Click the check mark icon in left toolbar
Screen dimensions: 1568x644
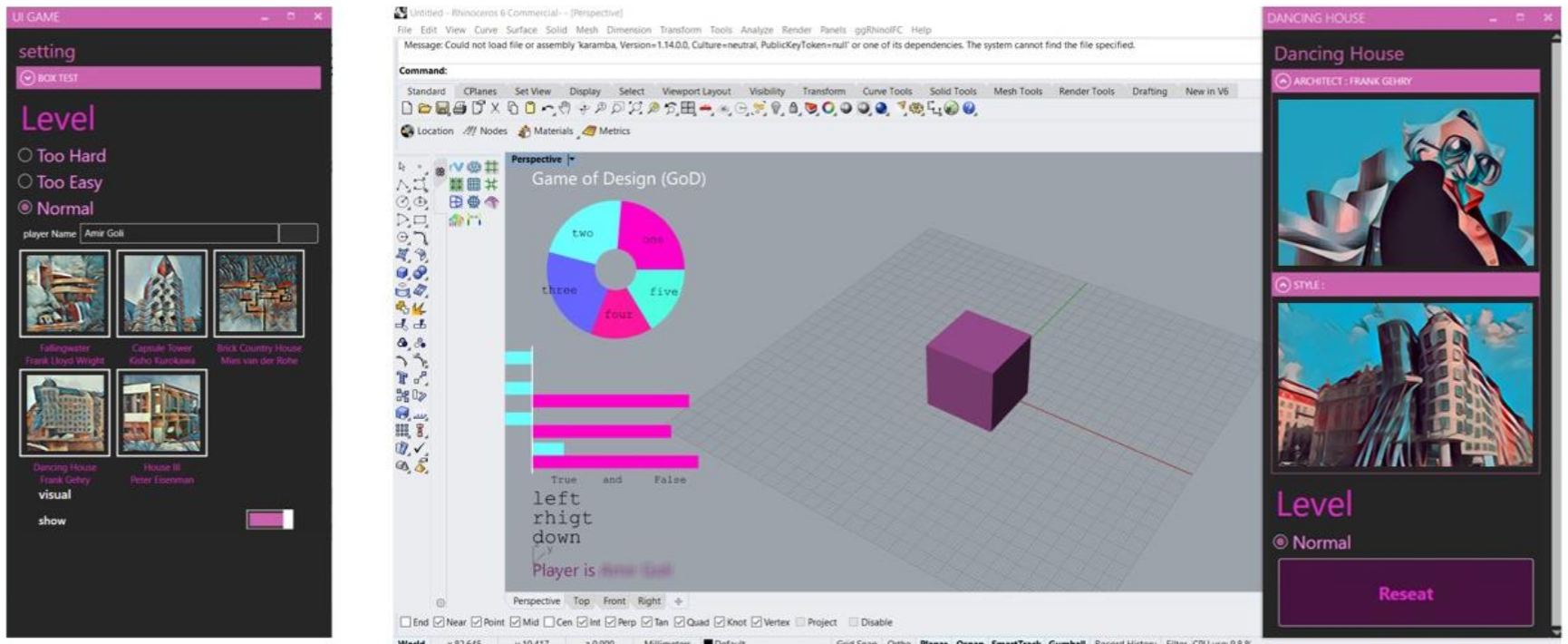421,448
